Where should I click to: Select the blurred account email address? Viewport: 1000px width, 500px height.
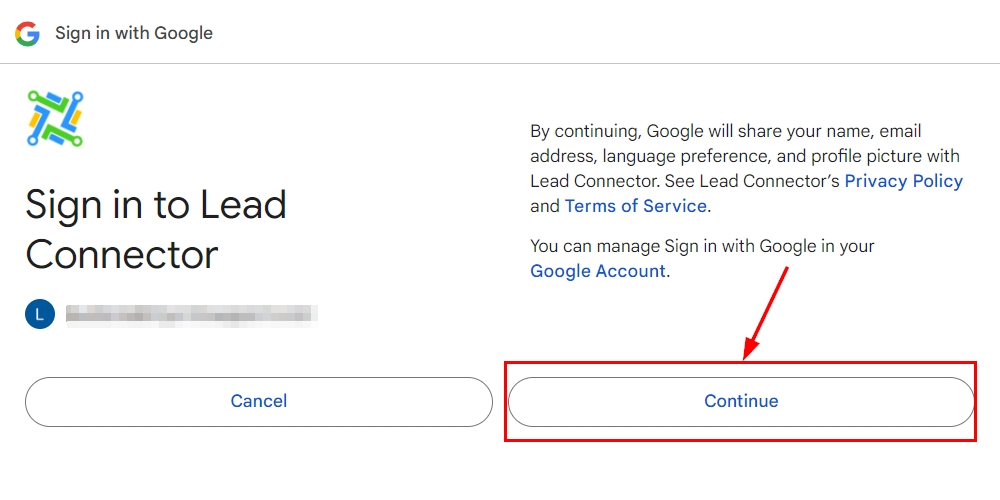[191, 315]
